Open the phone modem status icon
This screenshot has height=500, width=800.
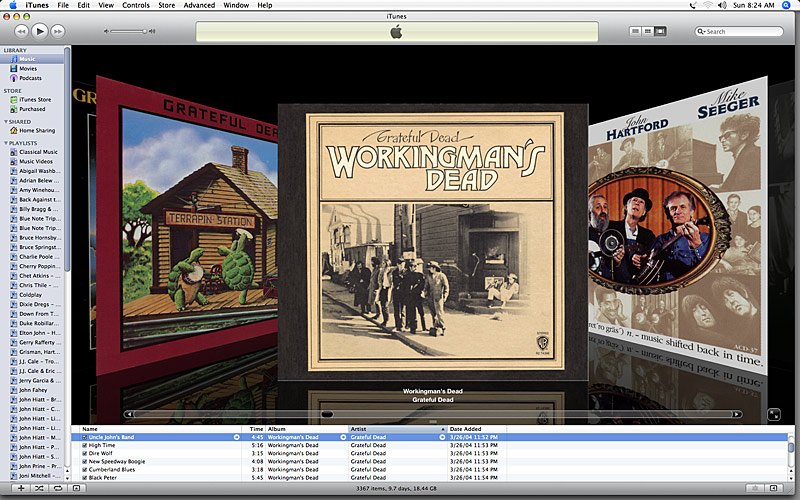[x=692, y=5]
